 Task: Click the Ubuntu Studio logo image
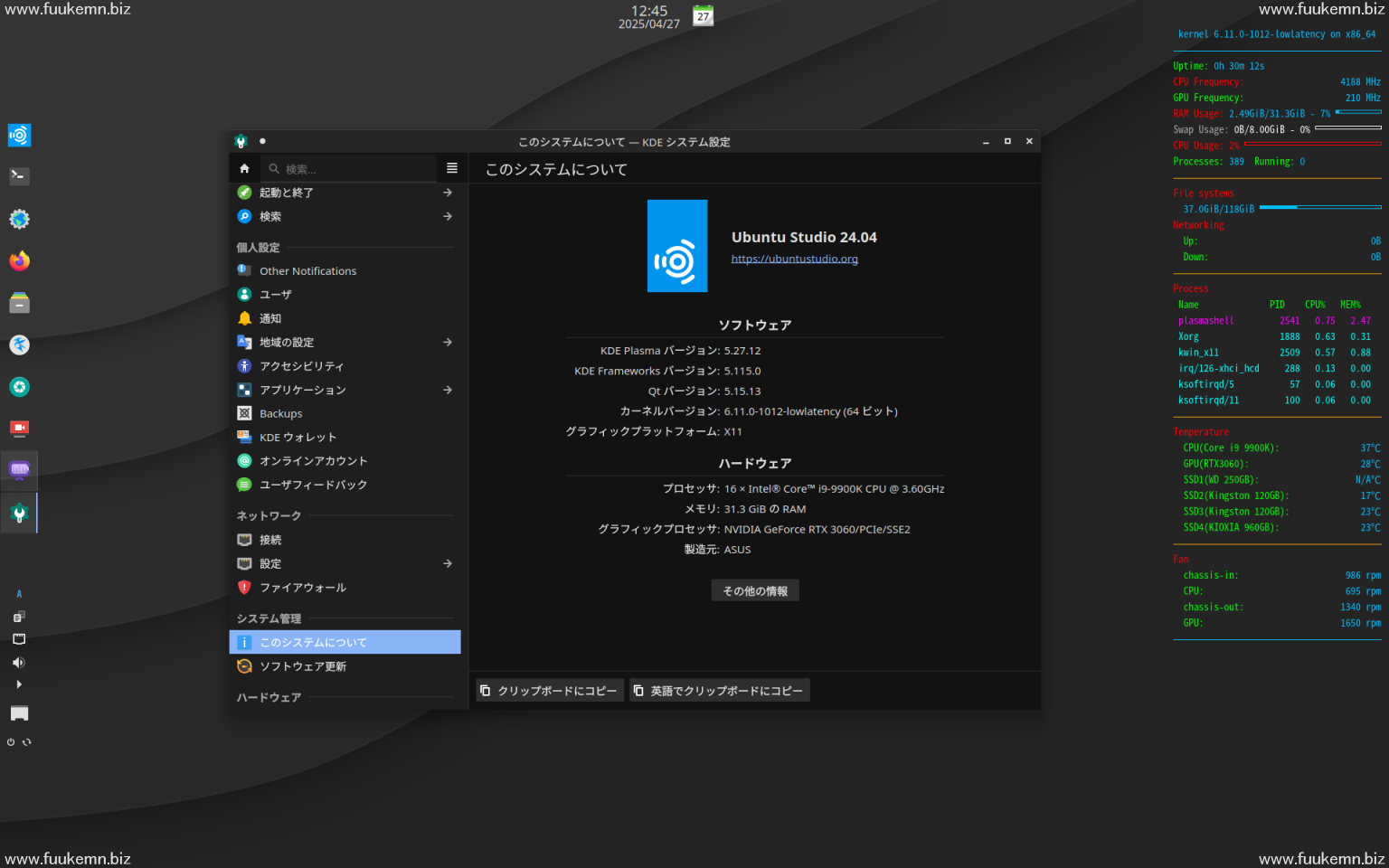point(677,246)
